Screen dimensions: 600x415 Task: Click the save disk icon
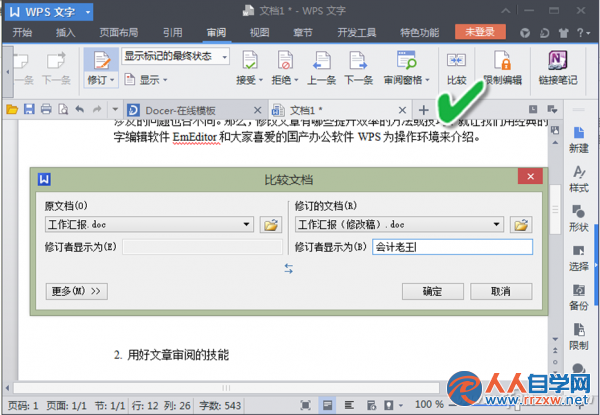(x=29, y=110)
